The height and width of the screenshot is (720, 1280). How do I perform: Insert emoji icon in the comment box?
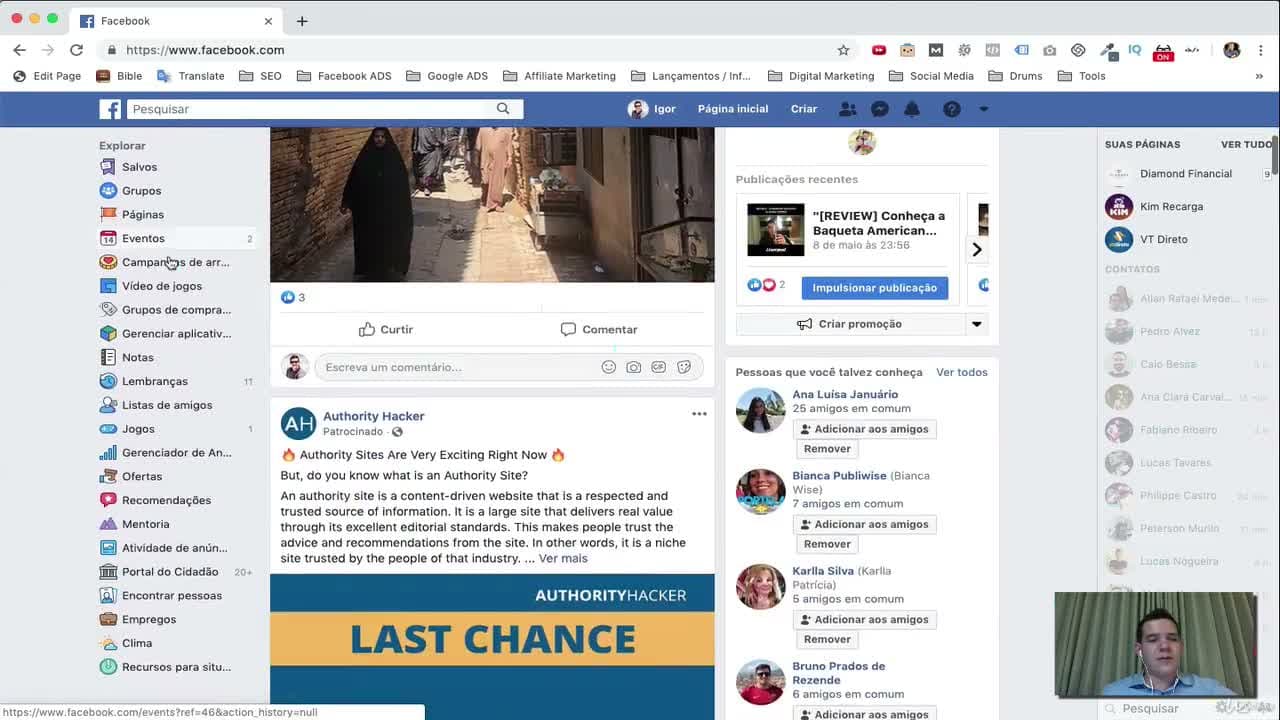pos(608,367)
